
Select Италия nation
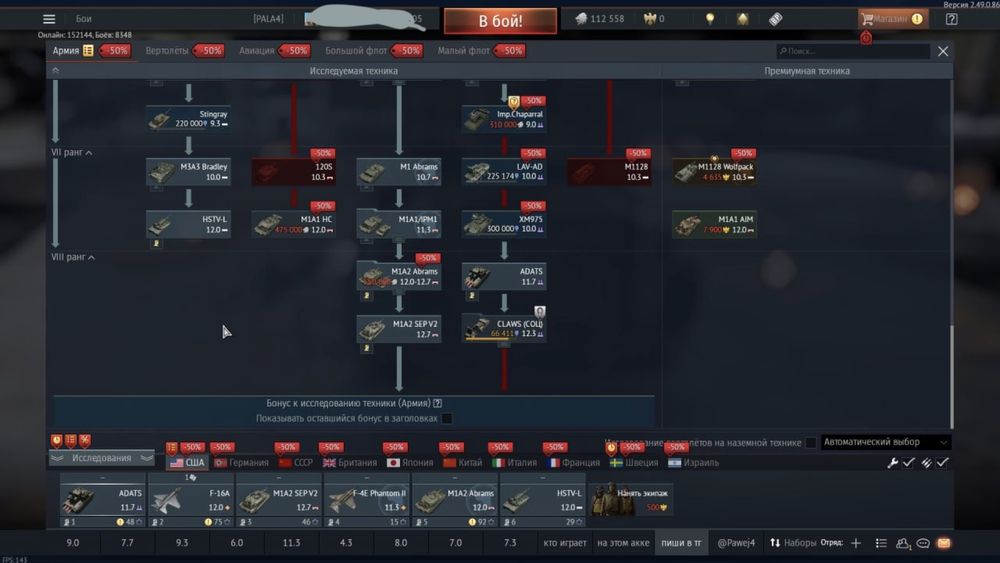[515, 463]
